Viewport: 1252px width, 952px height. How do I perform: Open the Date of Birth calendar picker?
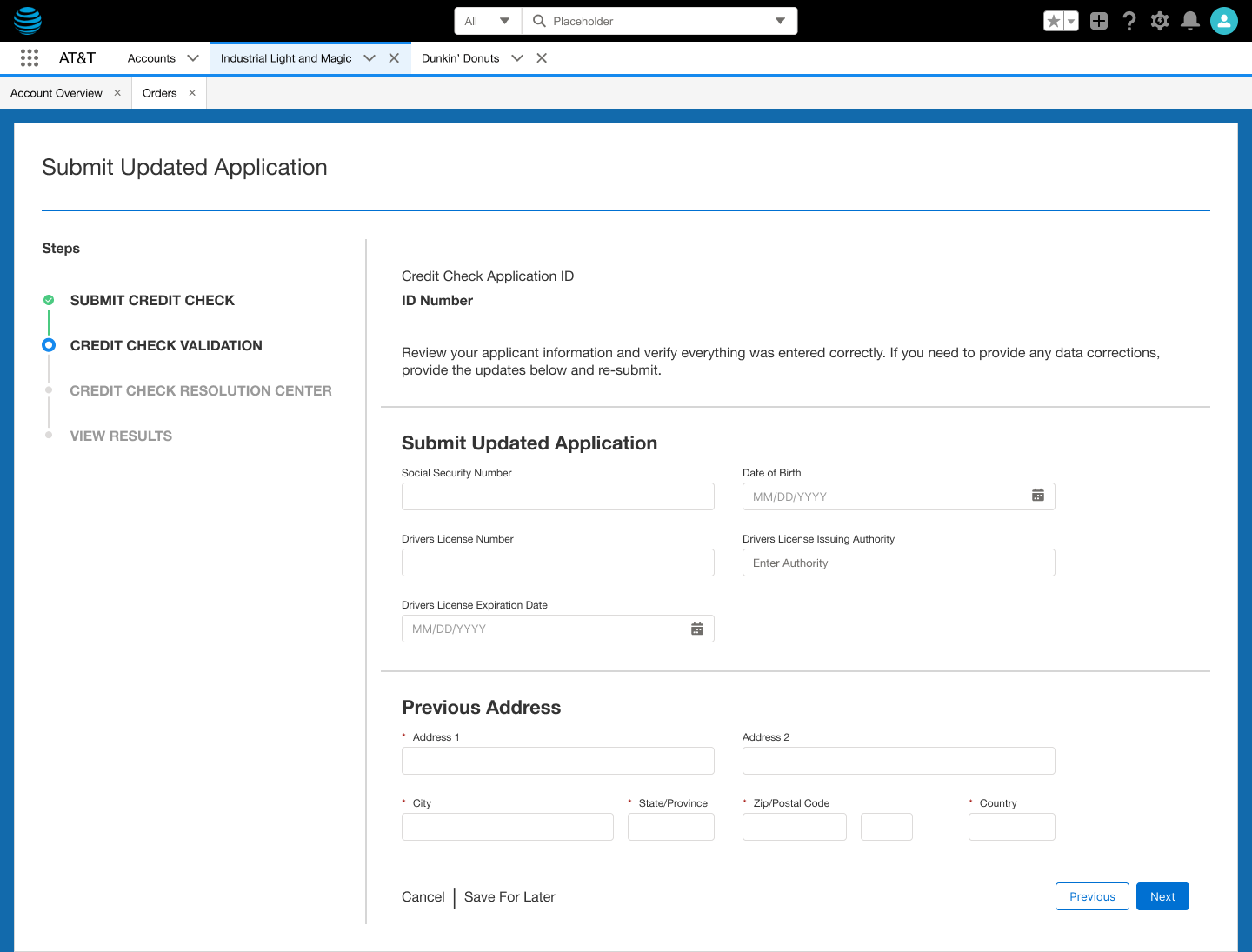pos(1038,495)
